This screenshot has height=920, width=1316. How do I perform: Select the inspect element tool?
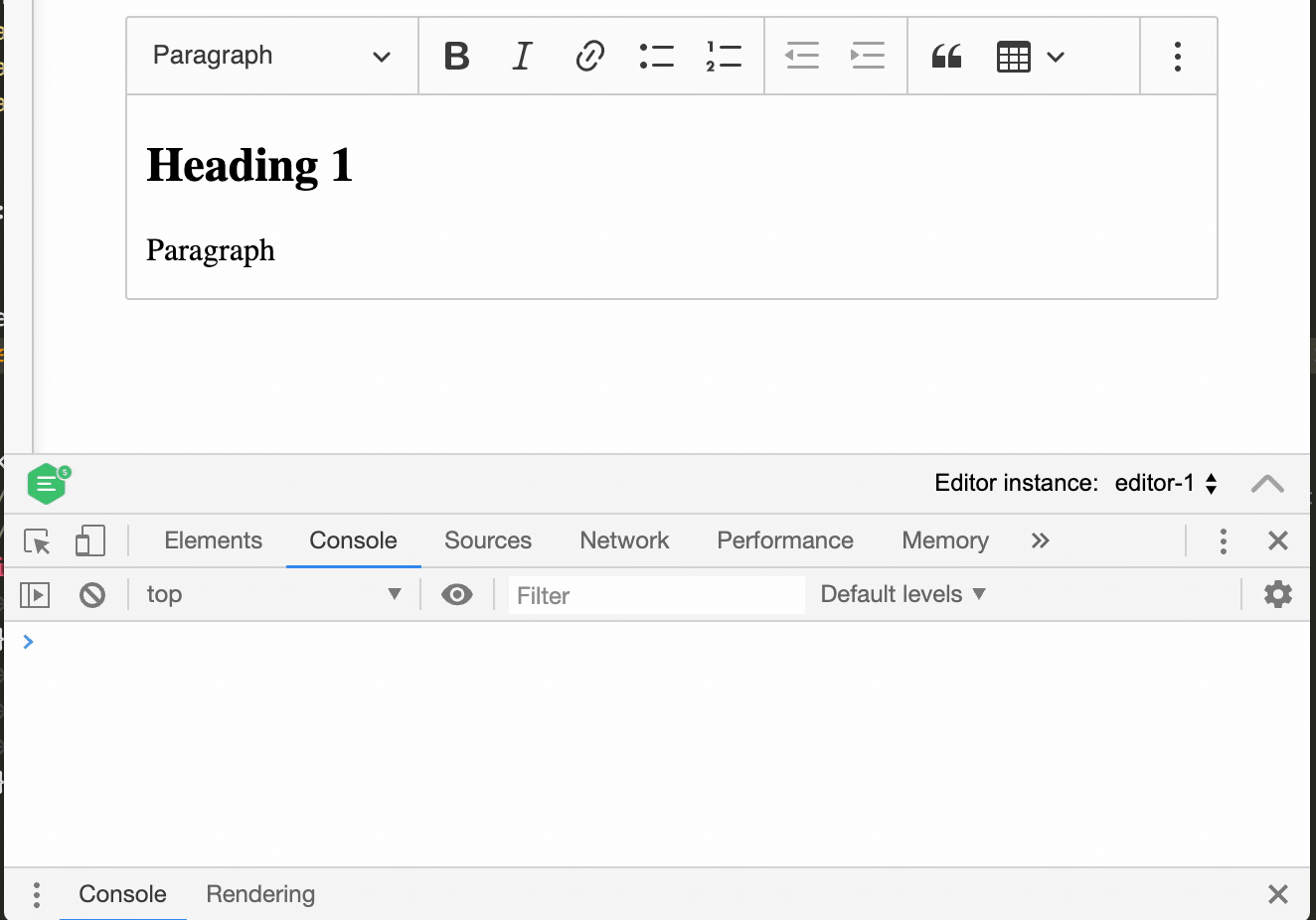36,540
